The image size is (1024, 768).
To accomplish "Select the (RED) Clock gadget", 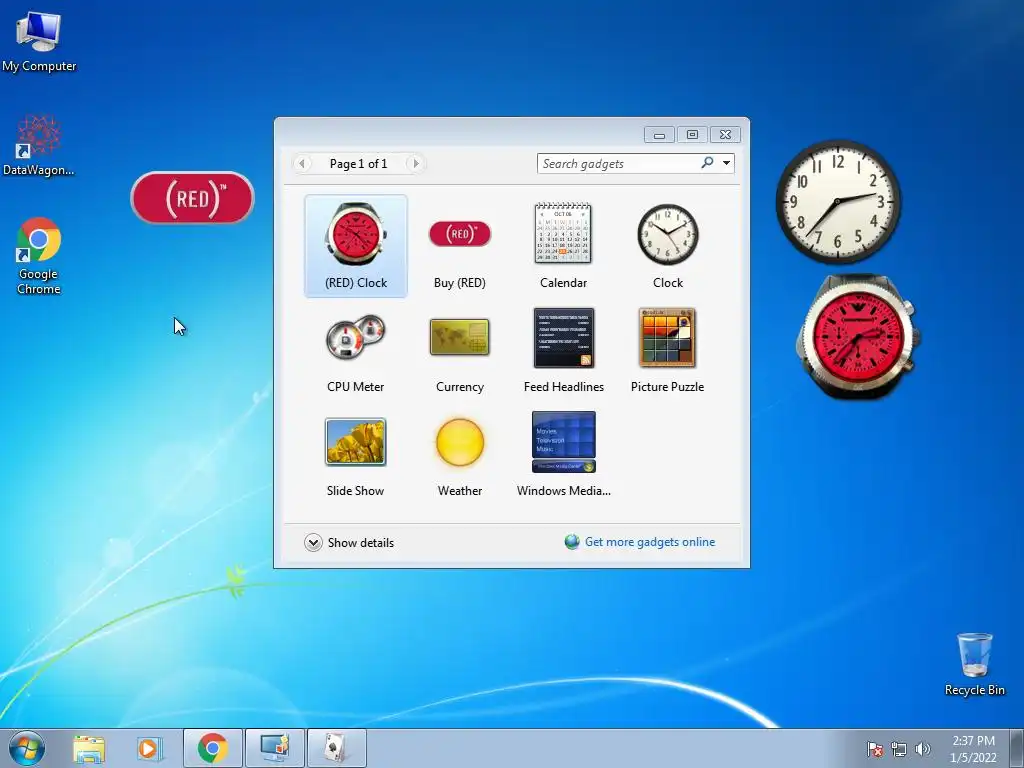I will (x=356, y=246).
